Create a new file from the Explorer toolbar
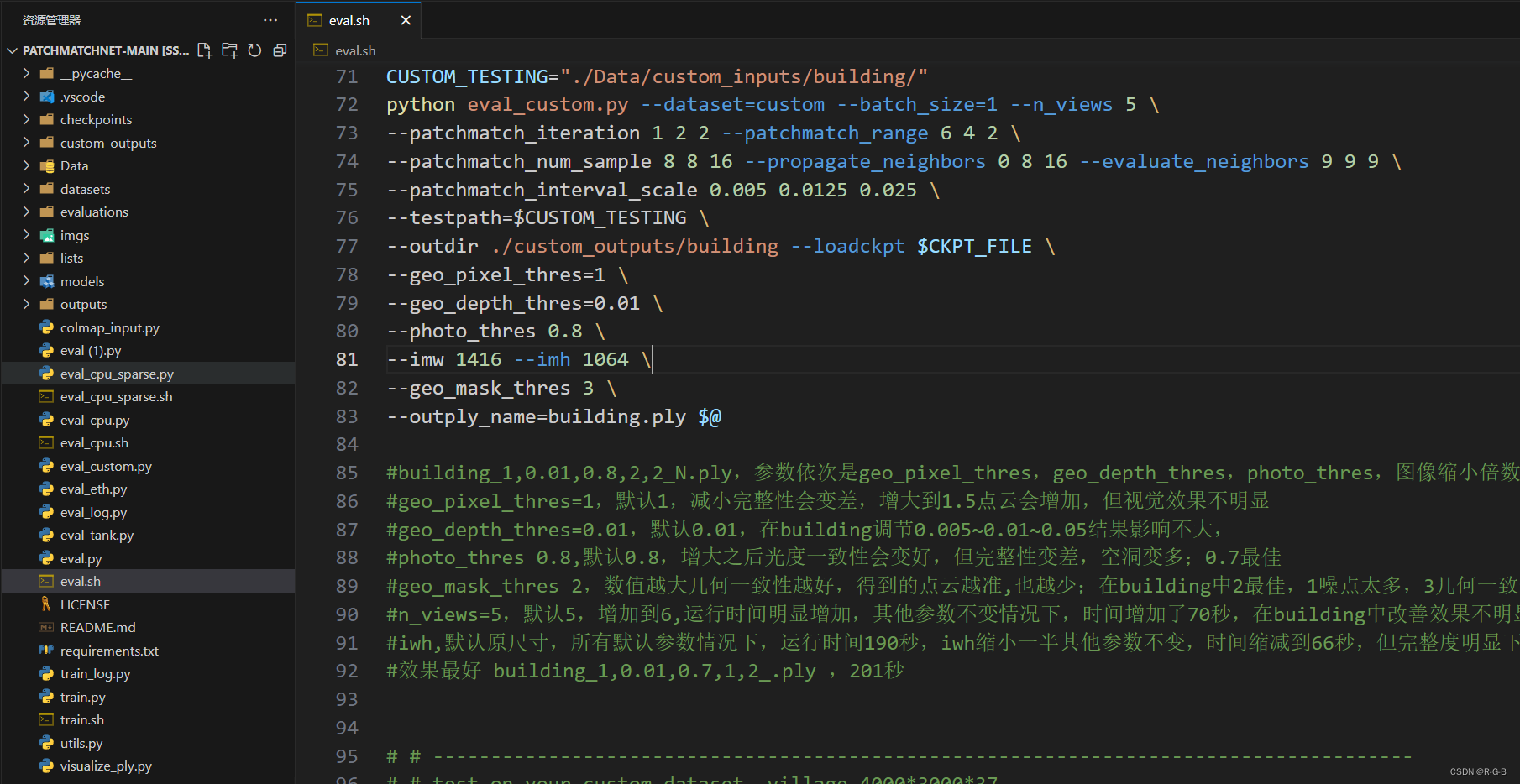This screenshot has height=784, width=1520. pos(204,50)
